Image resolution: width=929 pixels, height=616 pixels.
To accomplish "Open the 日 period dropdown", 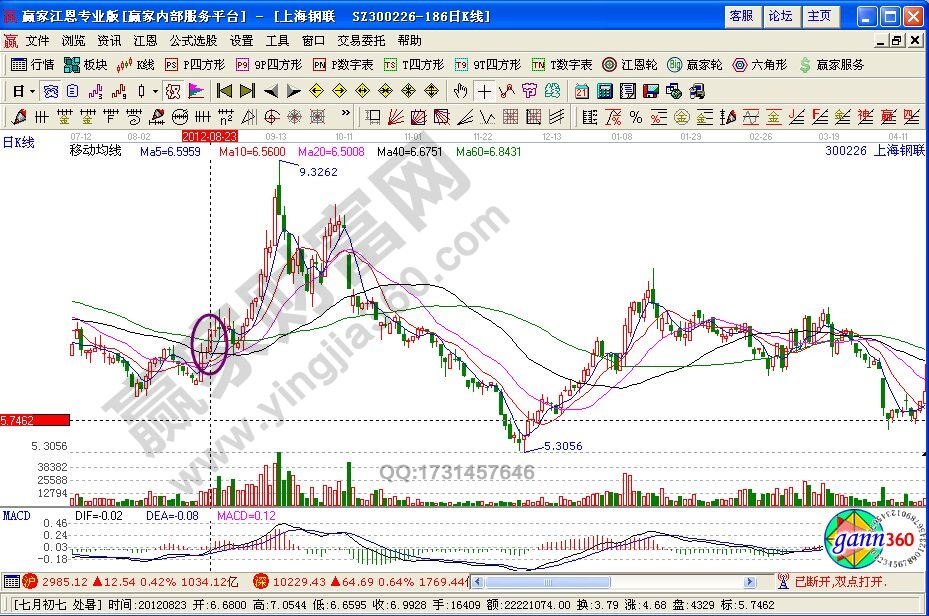I will point(23,91).
